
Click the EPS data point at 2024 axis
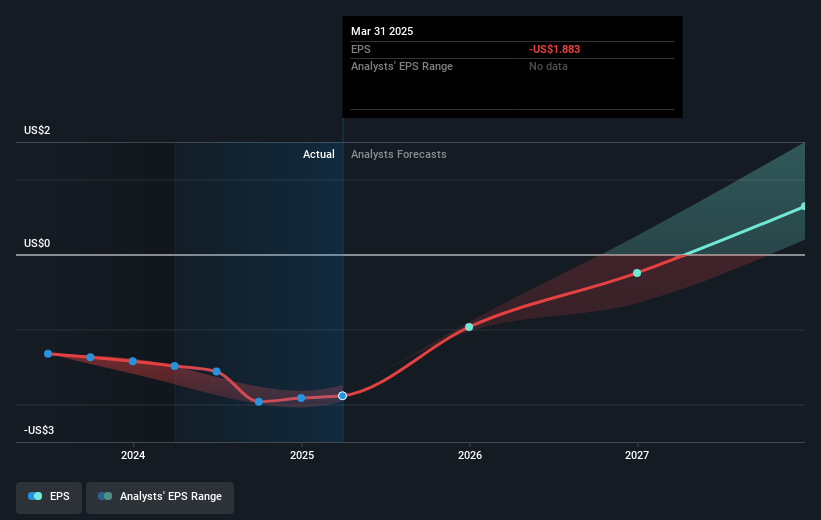pos(132,361)
